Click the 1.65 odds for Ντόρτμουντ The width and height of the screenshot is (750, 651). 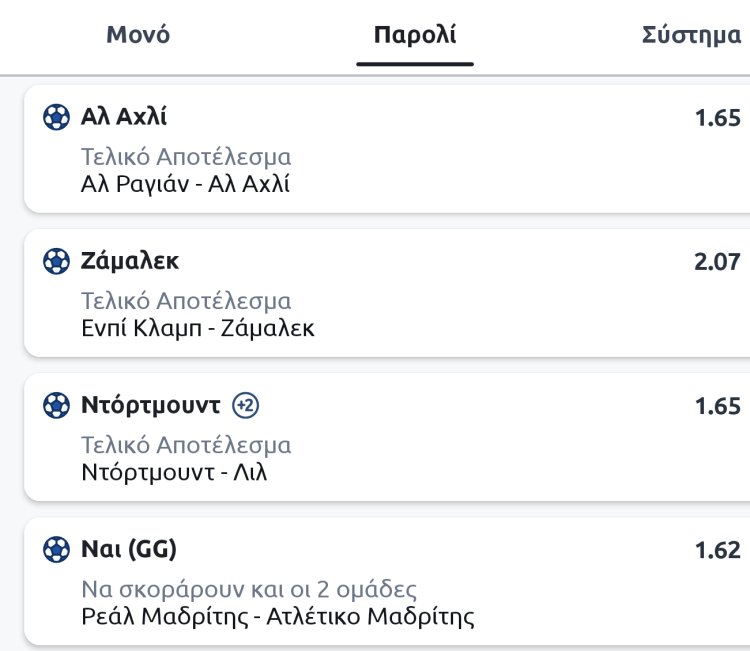point(717,406)
